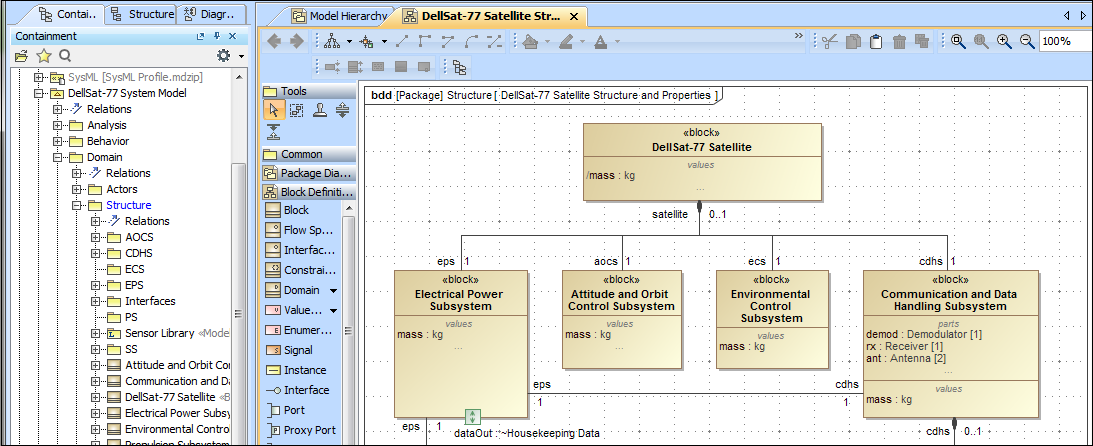Navigate forward with the right arrow icon
This screenshot has width=1093, height=446.
[x=297, y=42]
